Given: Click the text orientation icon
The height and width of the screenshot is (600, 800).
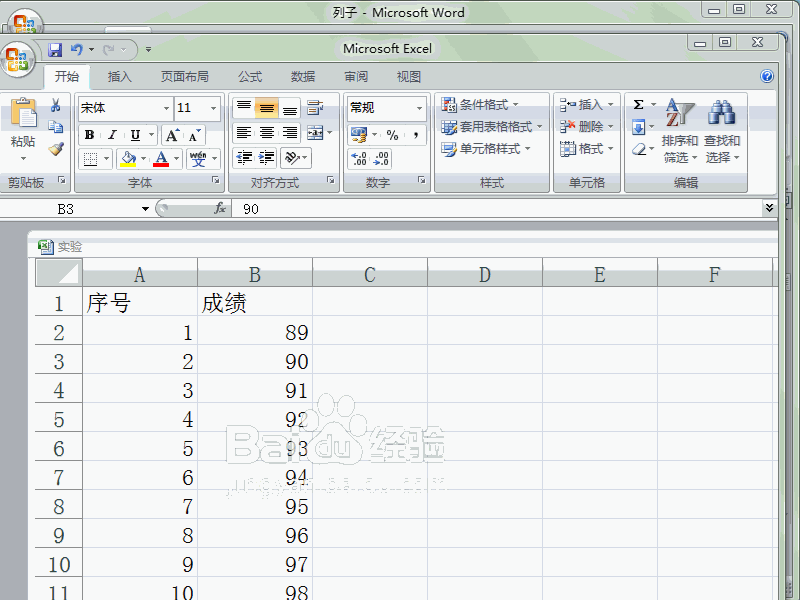Looking at the screenshot, I should coord(291,158).
